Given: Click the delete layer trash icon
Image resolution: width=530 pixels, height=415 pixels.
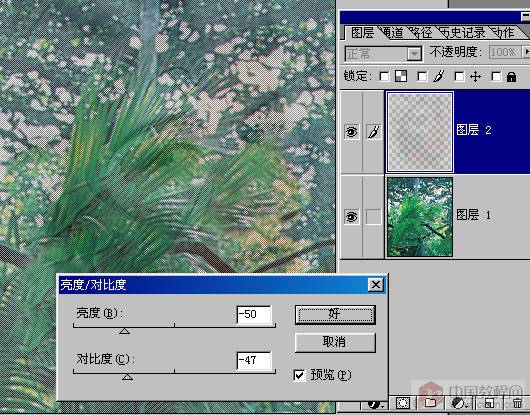Looking at the screenshot, I should pos(517,403).
